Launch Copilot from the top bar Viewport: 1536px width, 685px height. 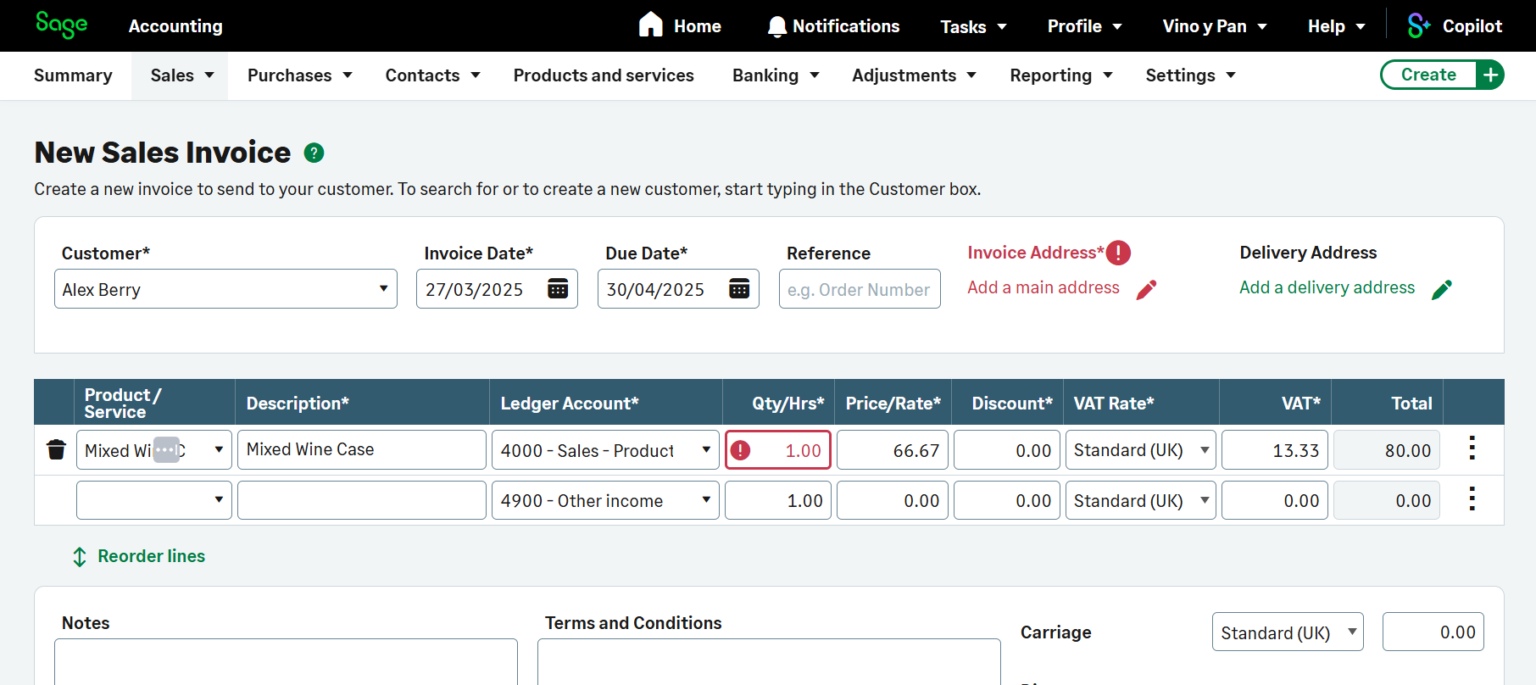[1455, 26]
